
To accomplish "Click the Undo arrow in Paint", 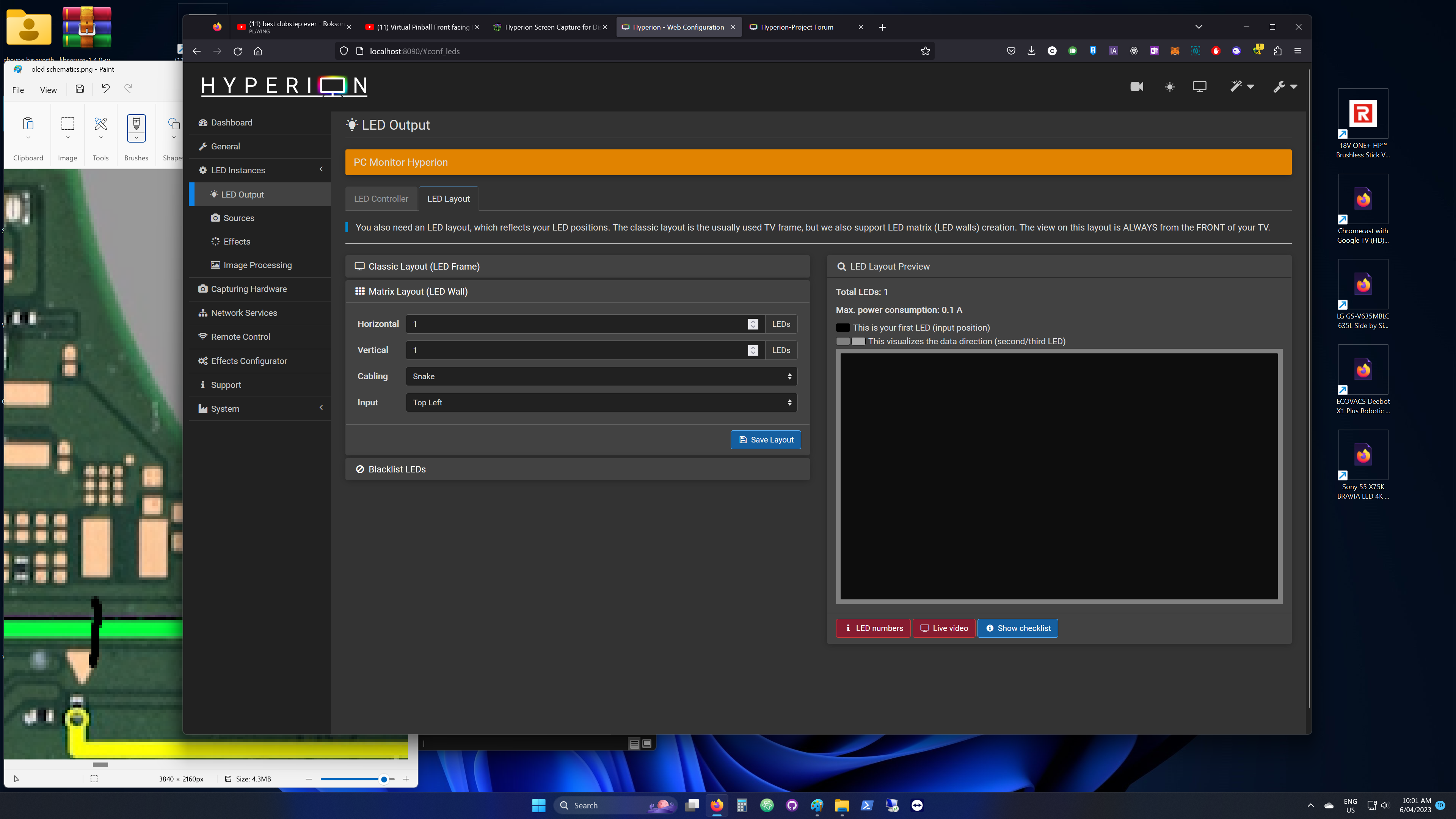I will coord(106,89).
